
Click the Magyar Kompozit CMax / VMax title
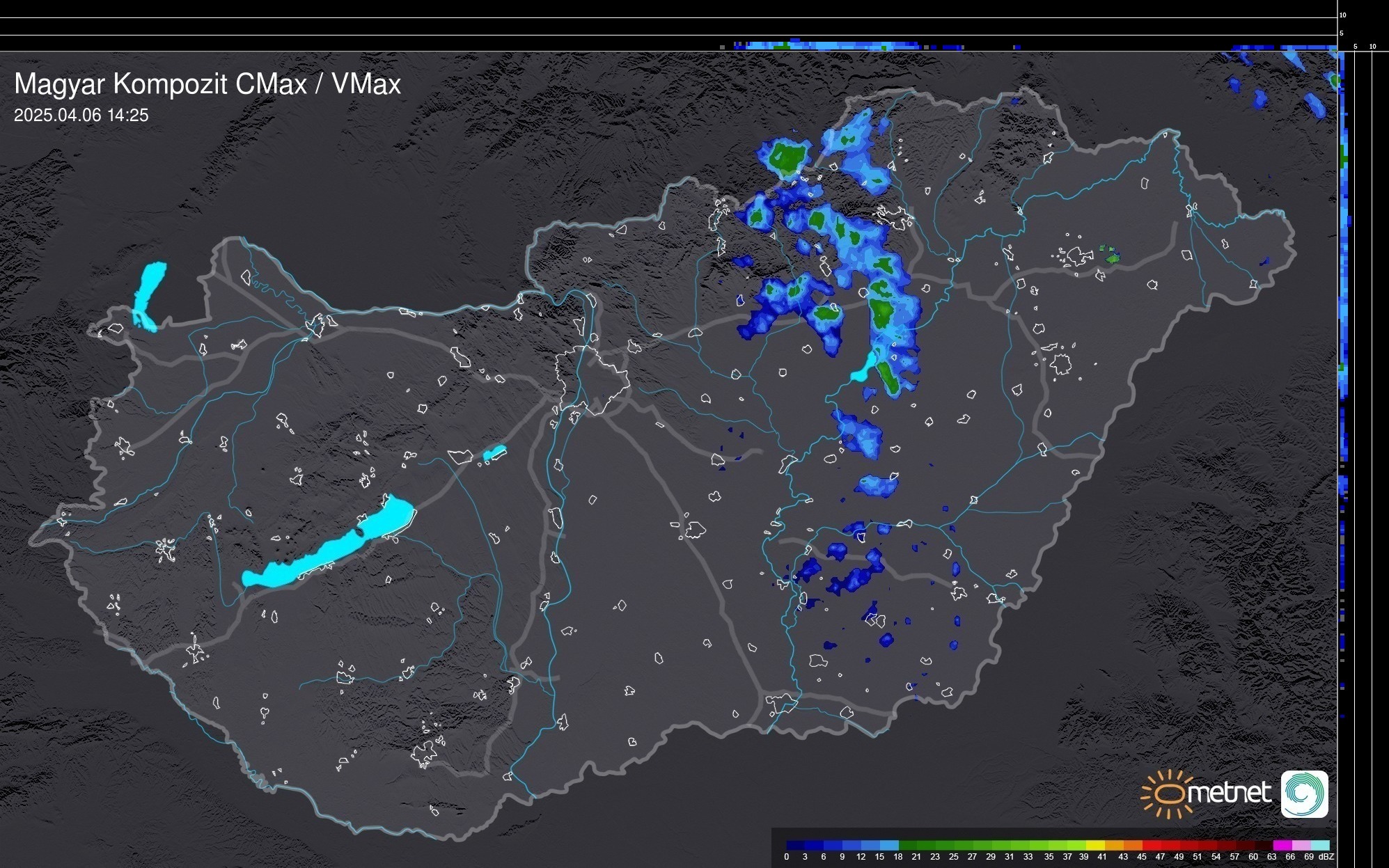pos(207,84)
